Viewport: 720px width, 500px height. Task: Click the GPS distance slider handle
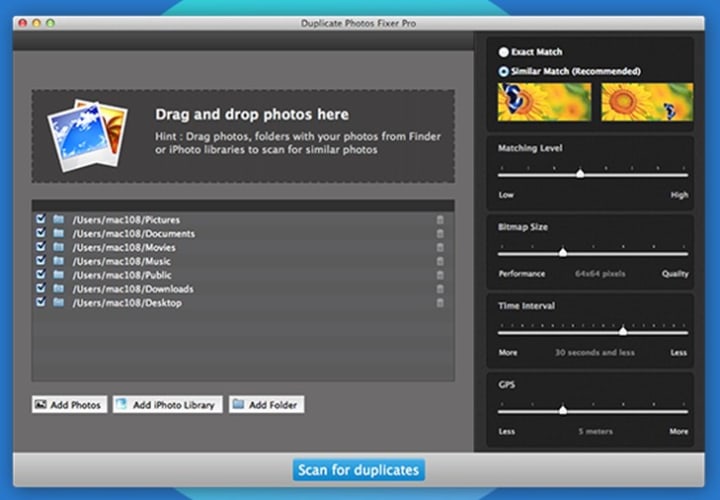(563, 410)
